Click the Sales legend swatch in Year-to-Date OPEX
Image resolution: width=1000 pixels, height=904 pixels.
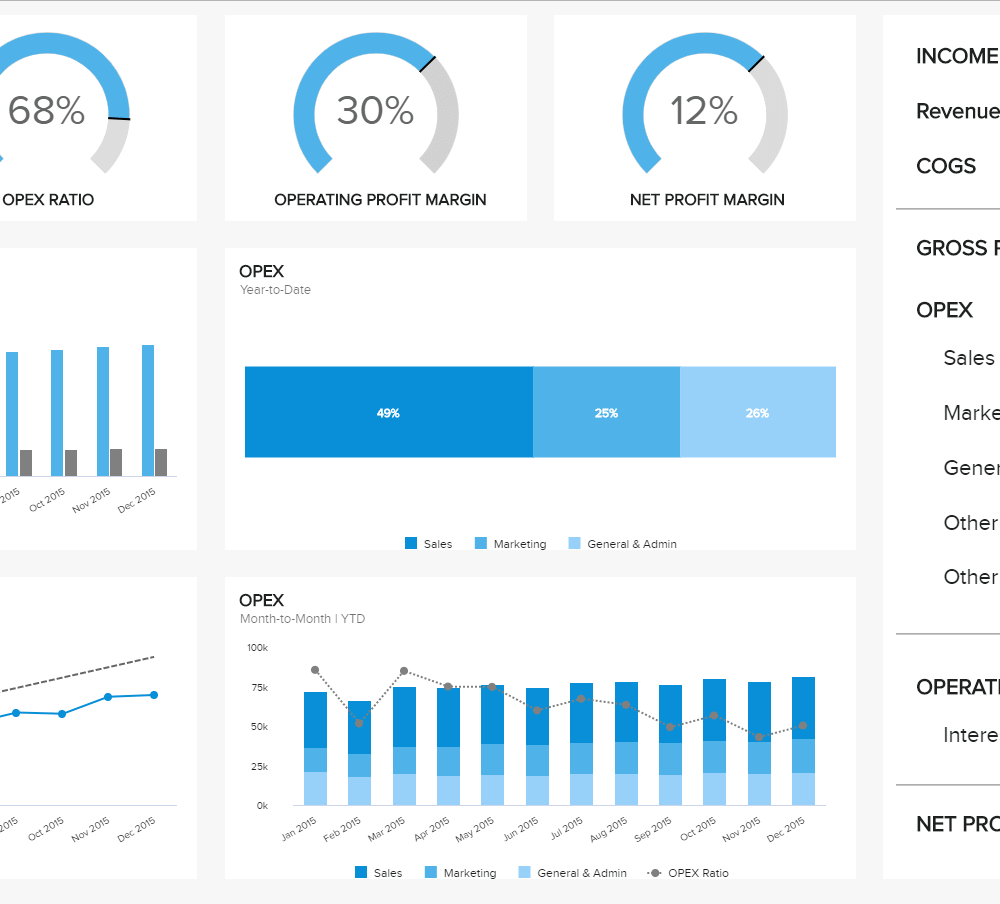[411, 544]
